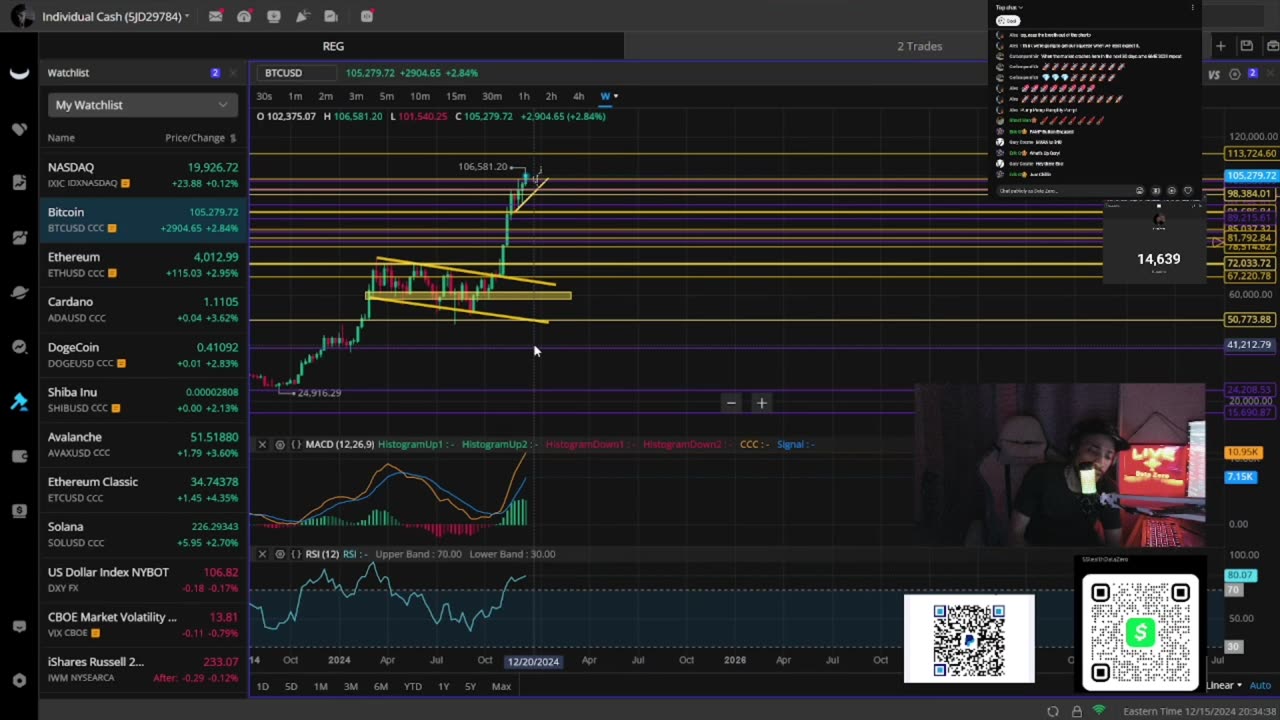Click the lock icon in status bar
1280x720 pixels.
[1077, 711]
